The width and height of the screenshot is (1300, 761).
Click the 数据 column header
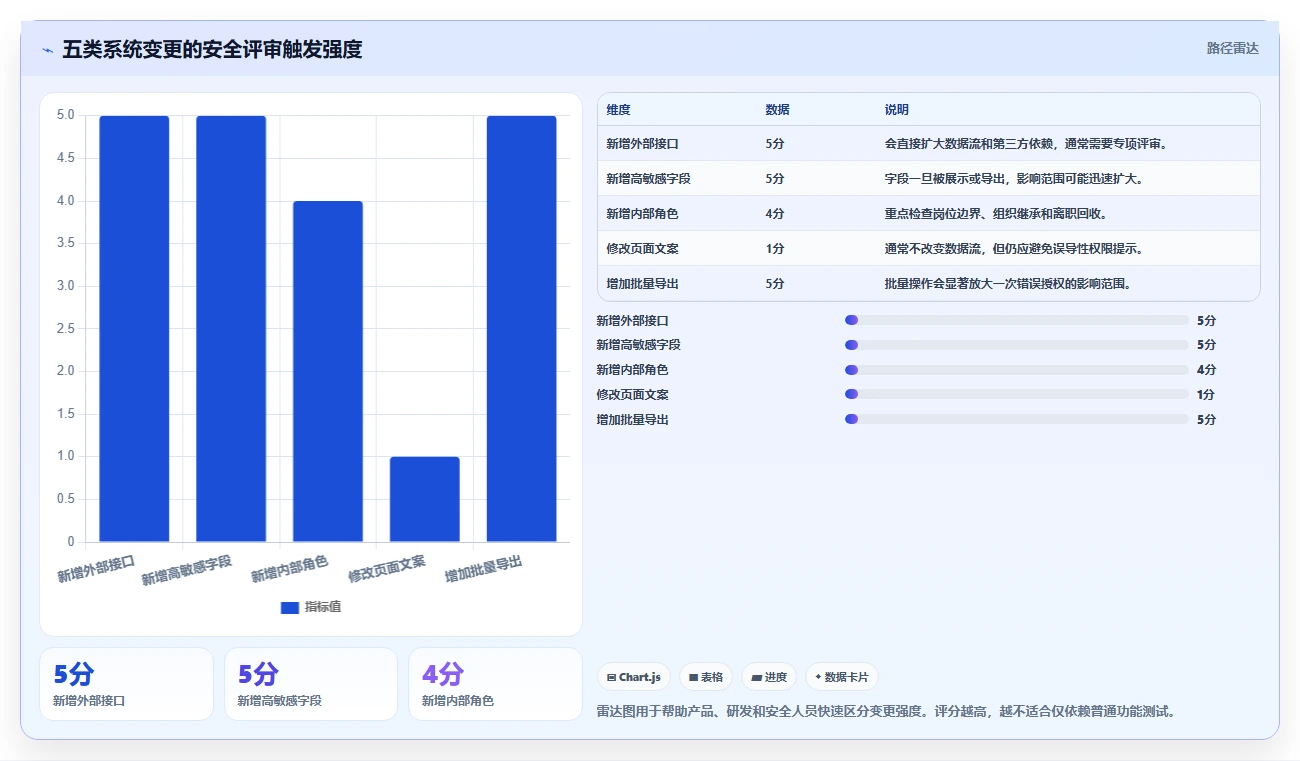pyautogui.click(x=777, y=110)
